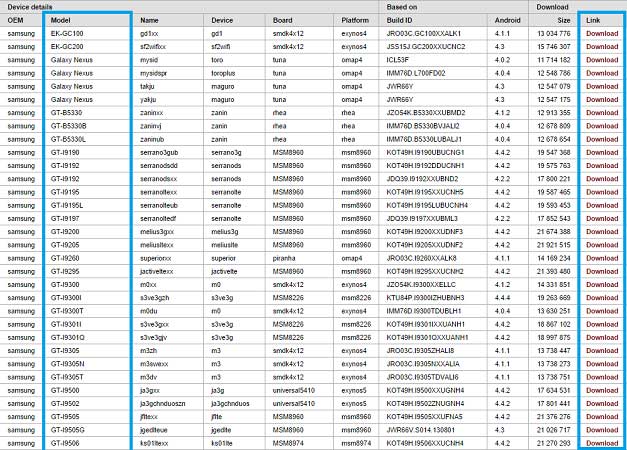Click the Model column header

(60, 20)
